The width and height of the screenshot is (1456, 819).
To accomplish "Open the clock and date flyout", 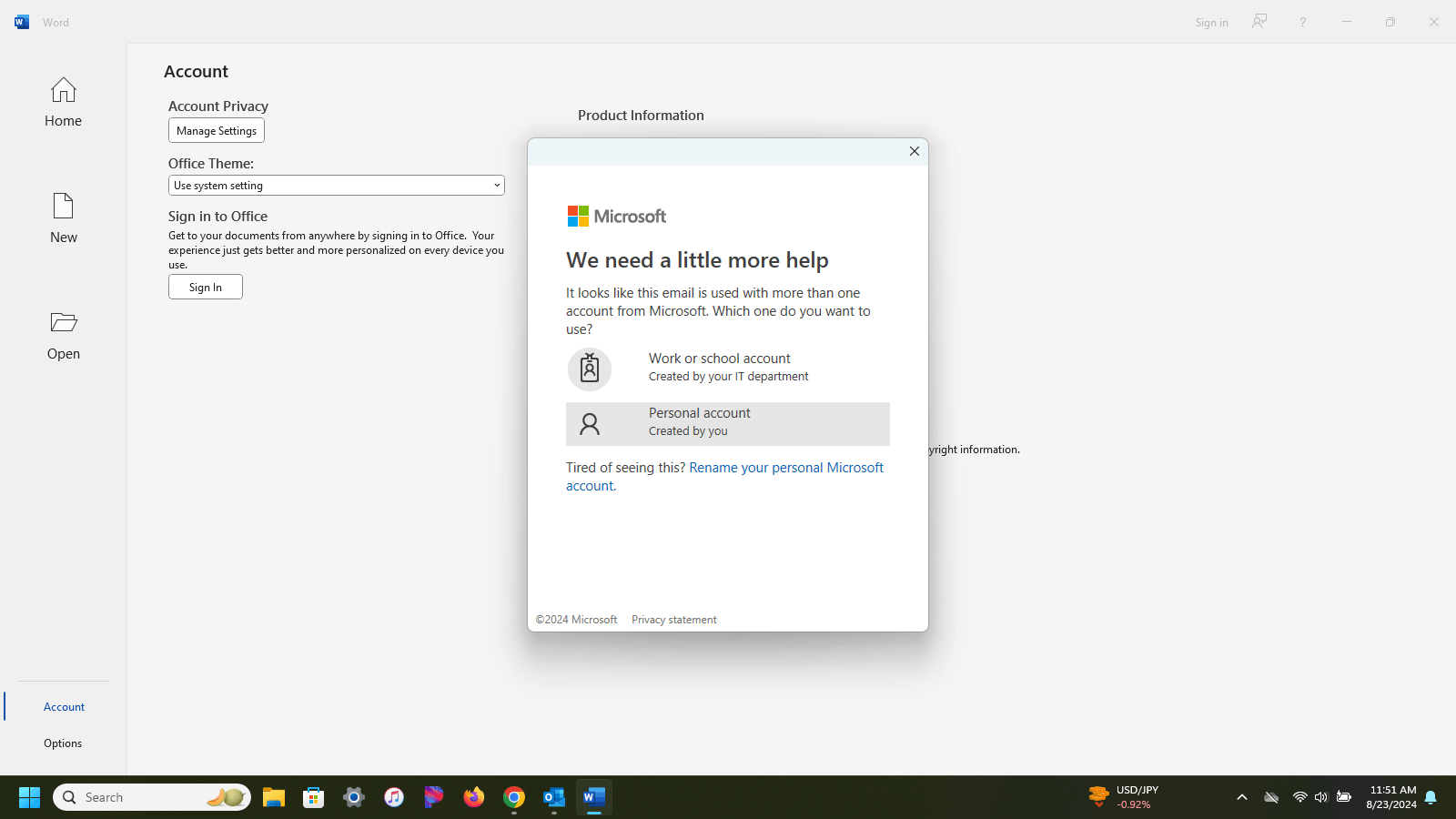I will click(1391, 797).
